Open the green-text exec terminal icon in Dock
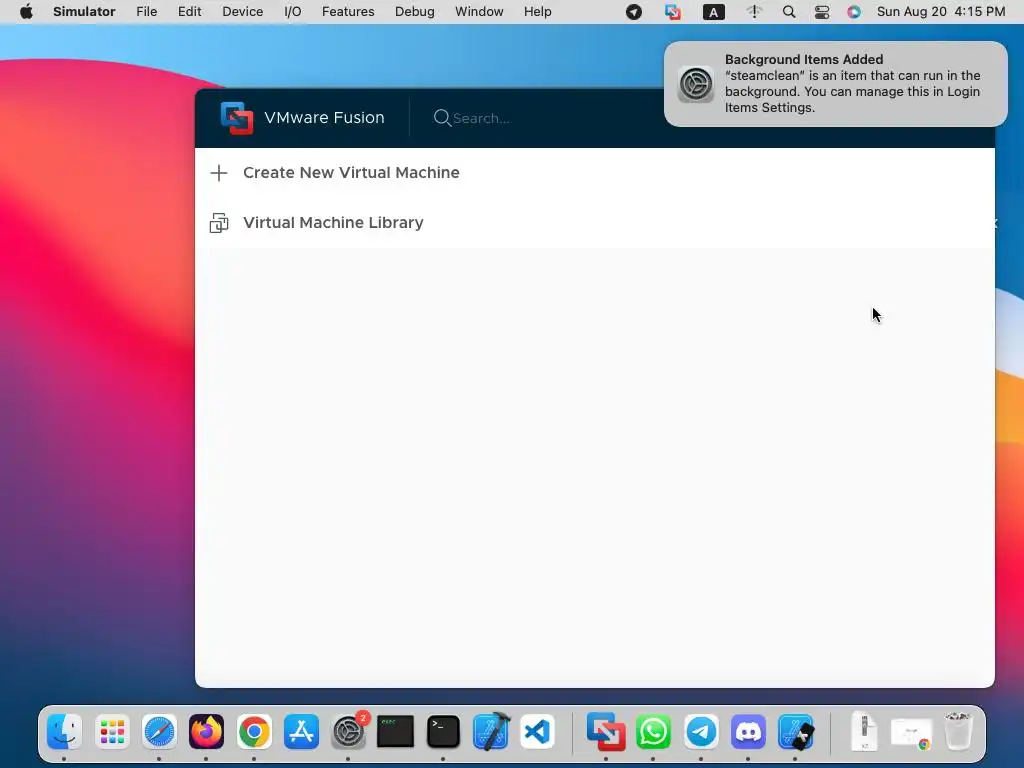 tap(396, 731)
